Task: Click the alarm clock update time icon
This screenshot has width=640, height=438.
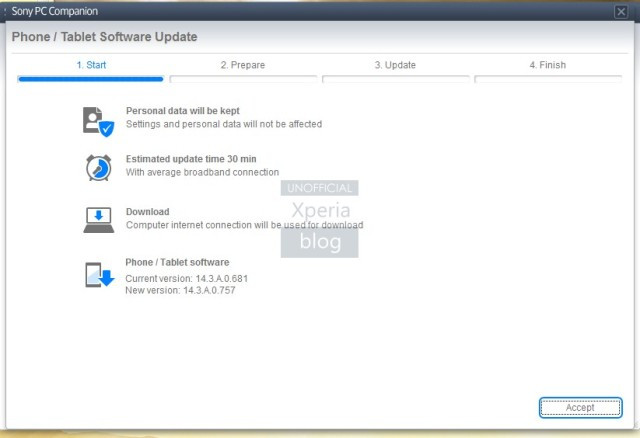Action: [98, 167]
